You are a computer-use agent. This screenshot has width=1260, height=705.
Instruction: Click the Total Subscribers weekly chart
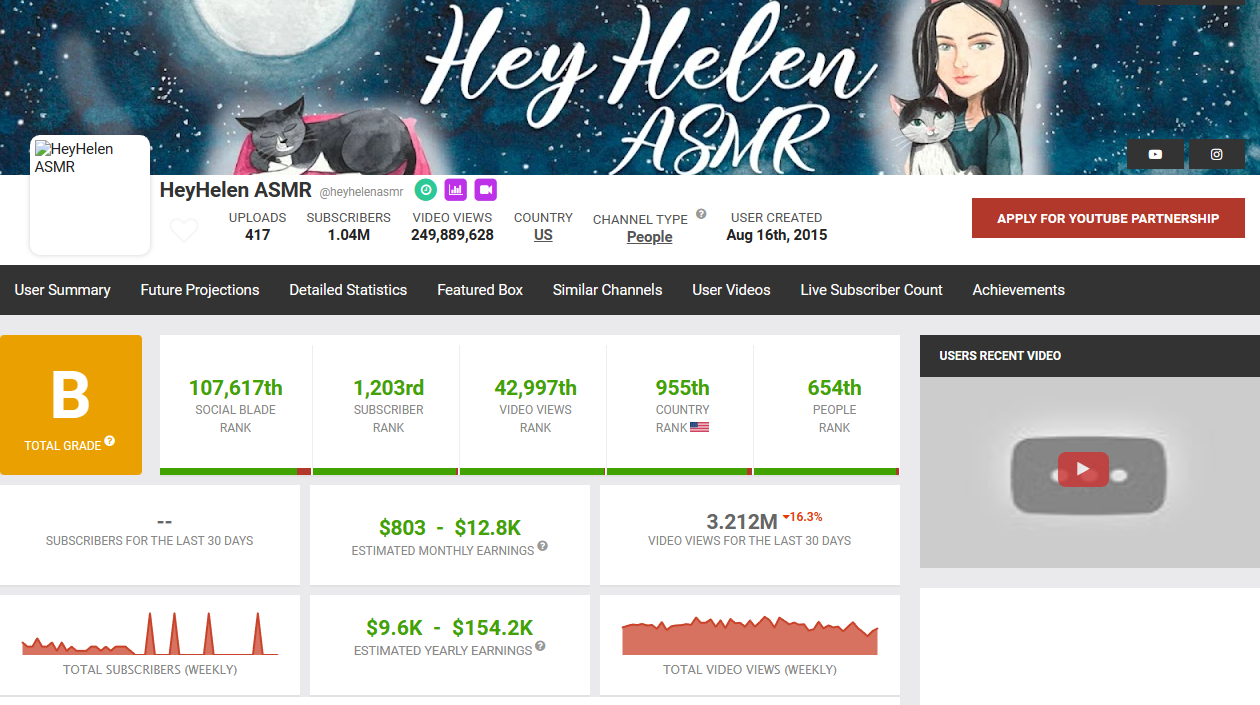pyautogui.click(x=150, y=633)
